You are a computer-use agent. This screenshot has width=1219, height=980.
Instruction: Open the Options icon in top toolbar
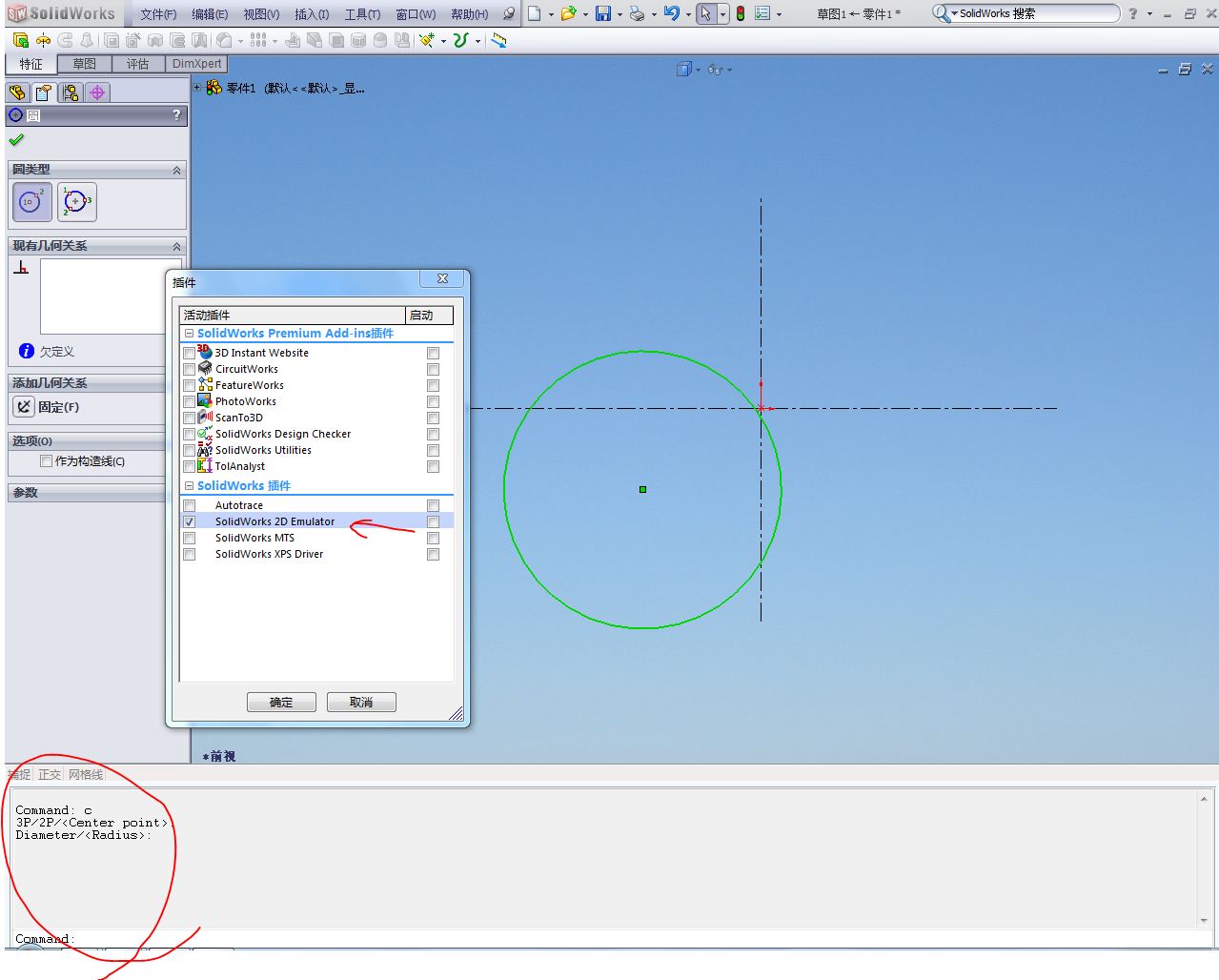762,13
